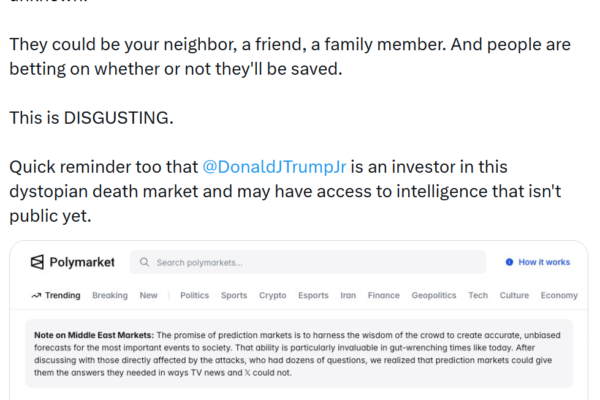Switch to the Breaking tab

[x=110, y=296]
